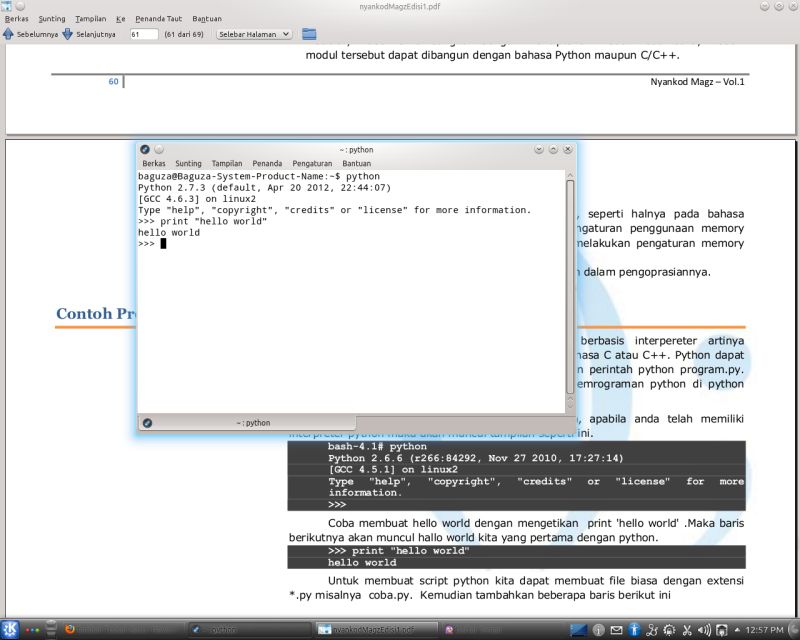Screen dimensions: 800x640
Task: Open Bantuan menu in Konsole window
Action: [356, 163]
